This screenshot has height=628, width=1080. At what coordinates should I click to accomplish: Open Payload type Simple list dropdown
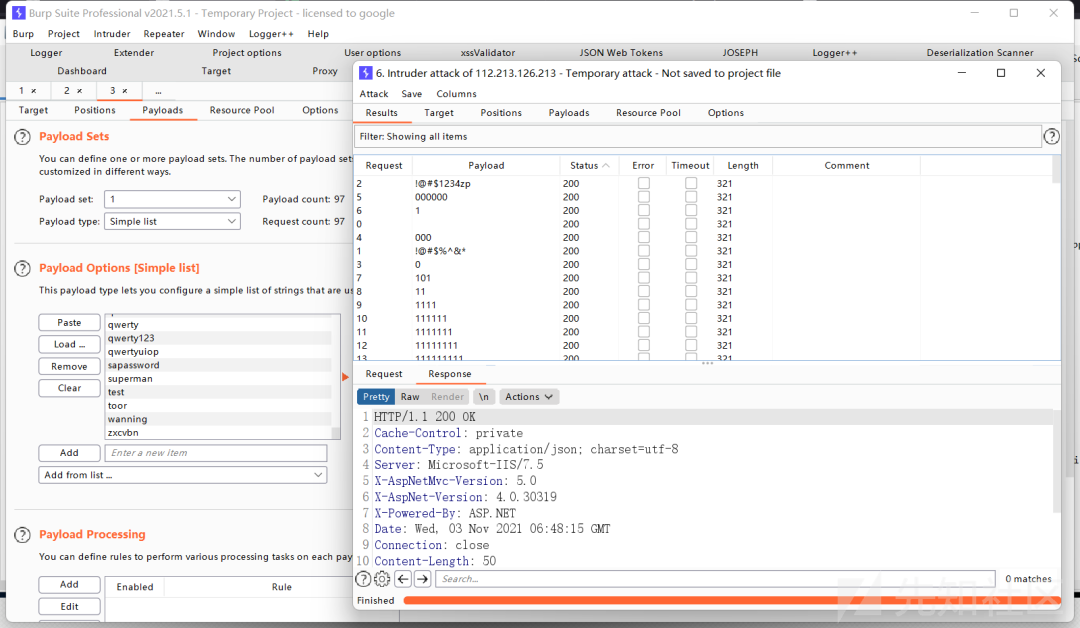[x=172, y=221]
